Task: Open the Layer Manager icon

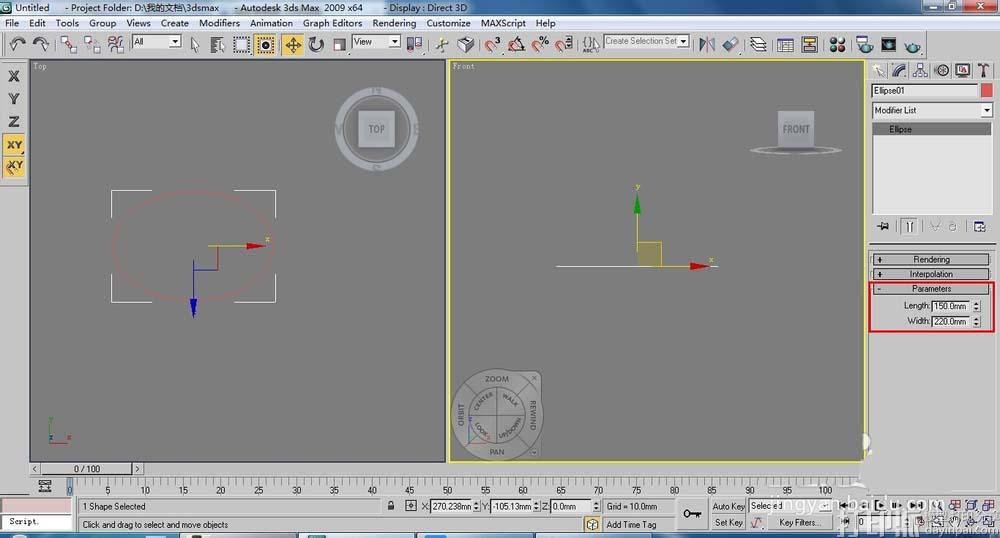Action: click(x=758, y=44)
